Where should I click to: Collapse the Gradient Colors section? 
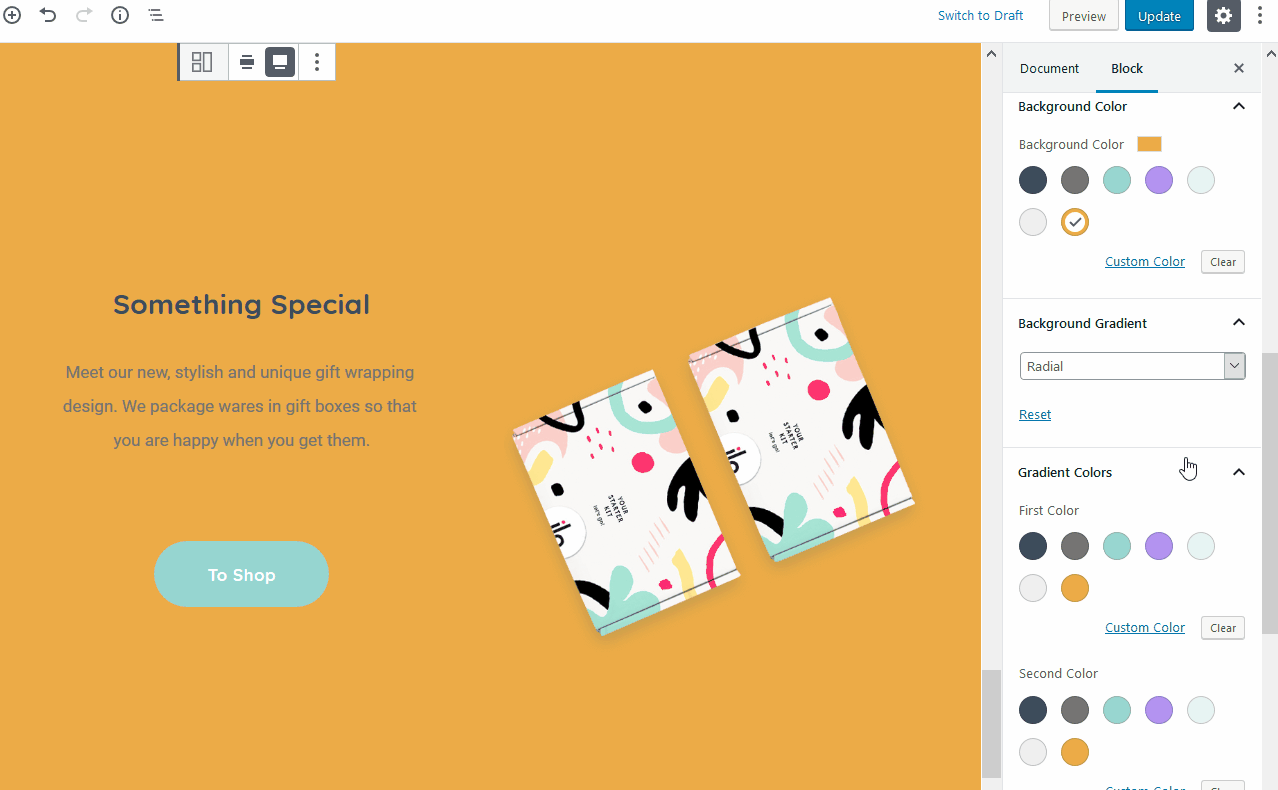[x=1239, y=472]
